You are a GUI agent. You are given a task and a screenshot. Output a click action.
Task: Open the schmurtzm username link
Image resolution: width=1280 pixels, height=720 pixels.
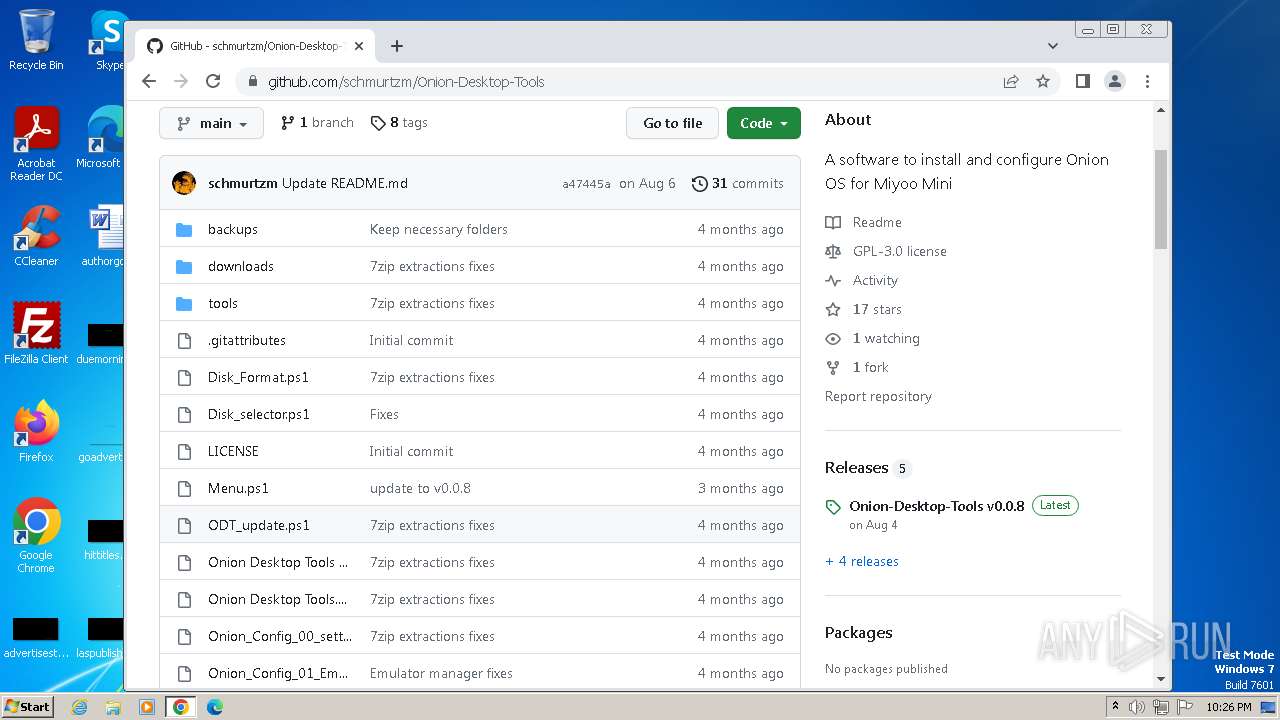click(243, 183)
